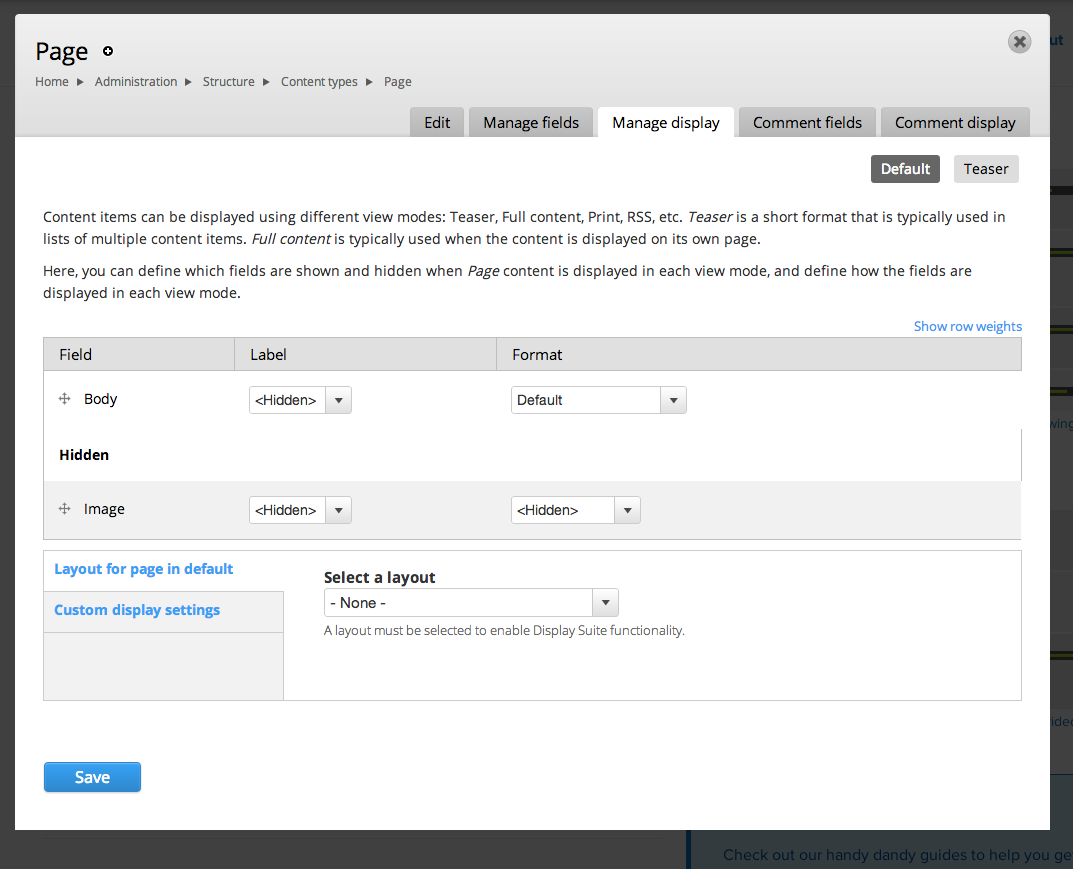Viewport: 1073px width, 869px height.
Task: Switch to the Manage fields tab
Action: (531, 122)
